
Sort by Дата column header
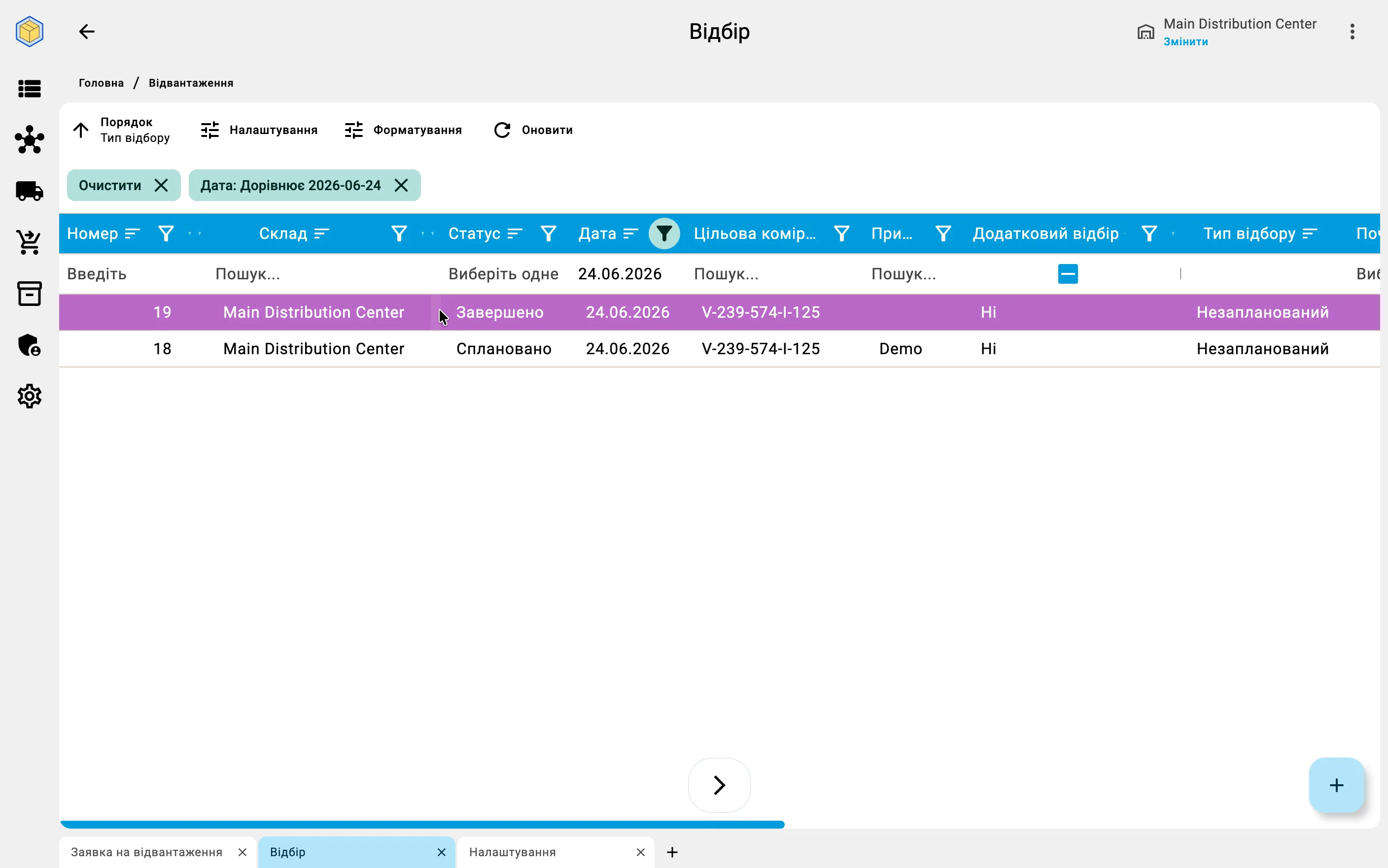click(631, 234)
